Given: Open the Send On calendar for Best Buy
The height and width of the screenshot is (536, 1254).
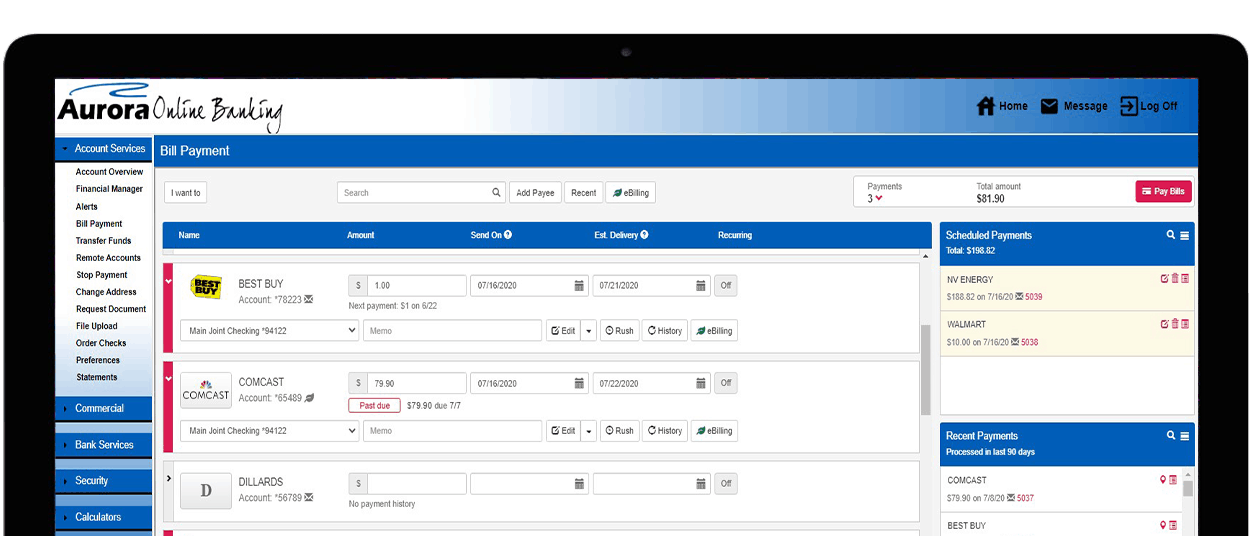Looking at the screenshot, I should click(579, 286).
